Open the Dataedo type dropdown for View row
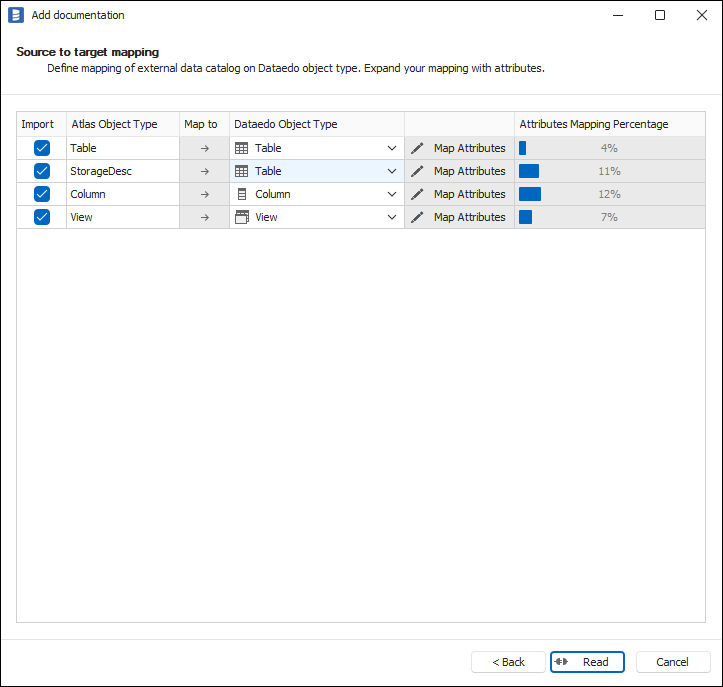723x687 pixels. [x=392, y=217]
